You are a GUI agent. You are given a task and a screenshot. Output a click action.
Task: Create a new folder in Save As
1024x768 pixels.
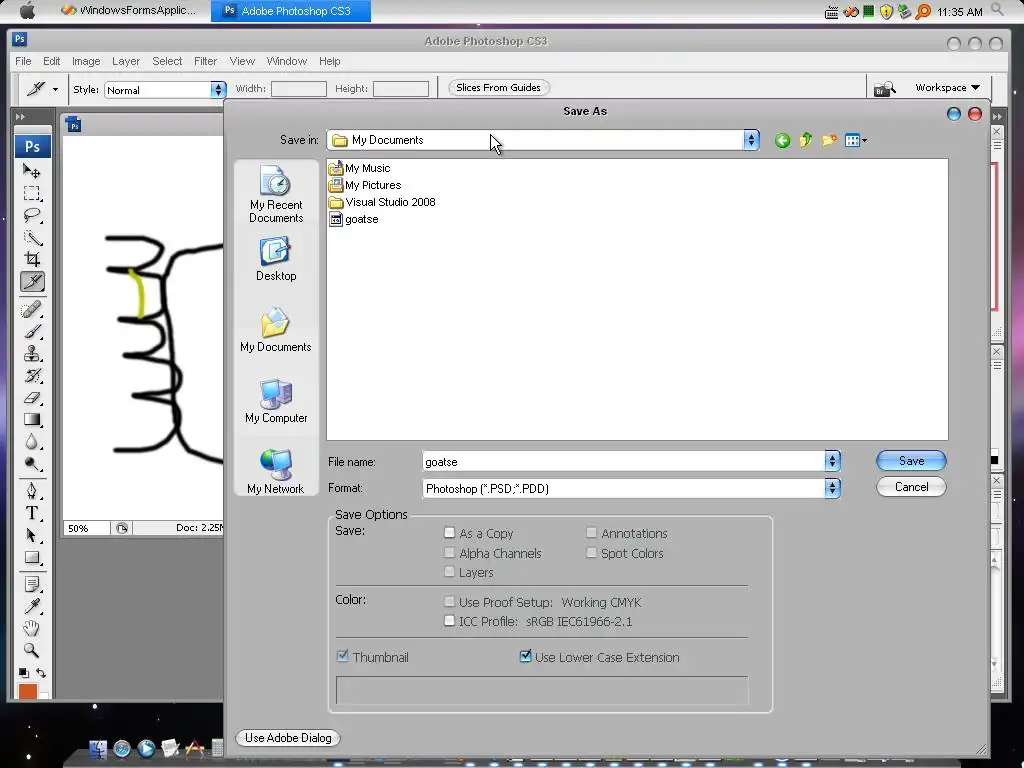(829, 140)
